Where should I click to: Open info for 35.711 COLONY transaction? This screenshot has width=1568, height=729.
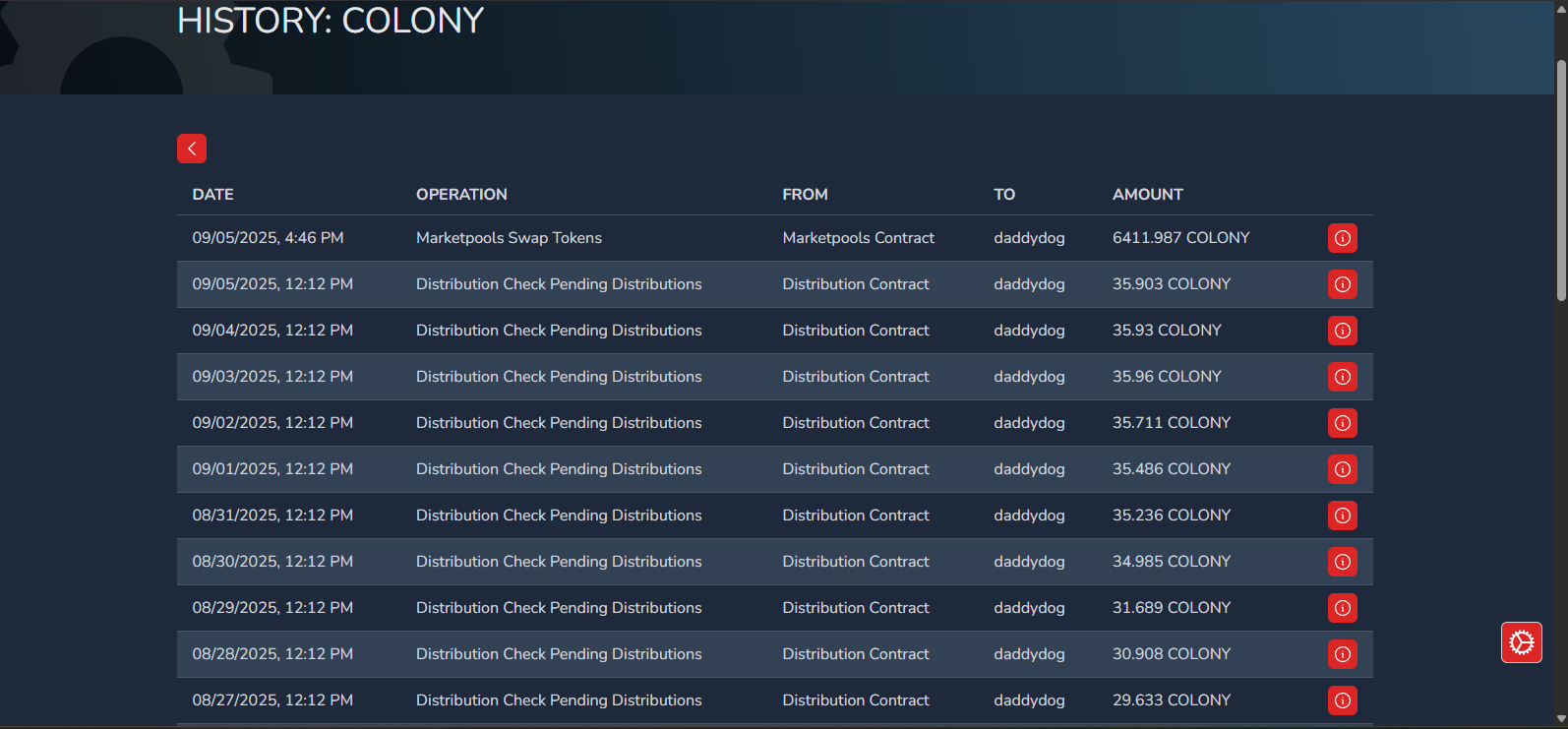click(1343, 423)
